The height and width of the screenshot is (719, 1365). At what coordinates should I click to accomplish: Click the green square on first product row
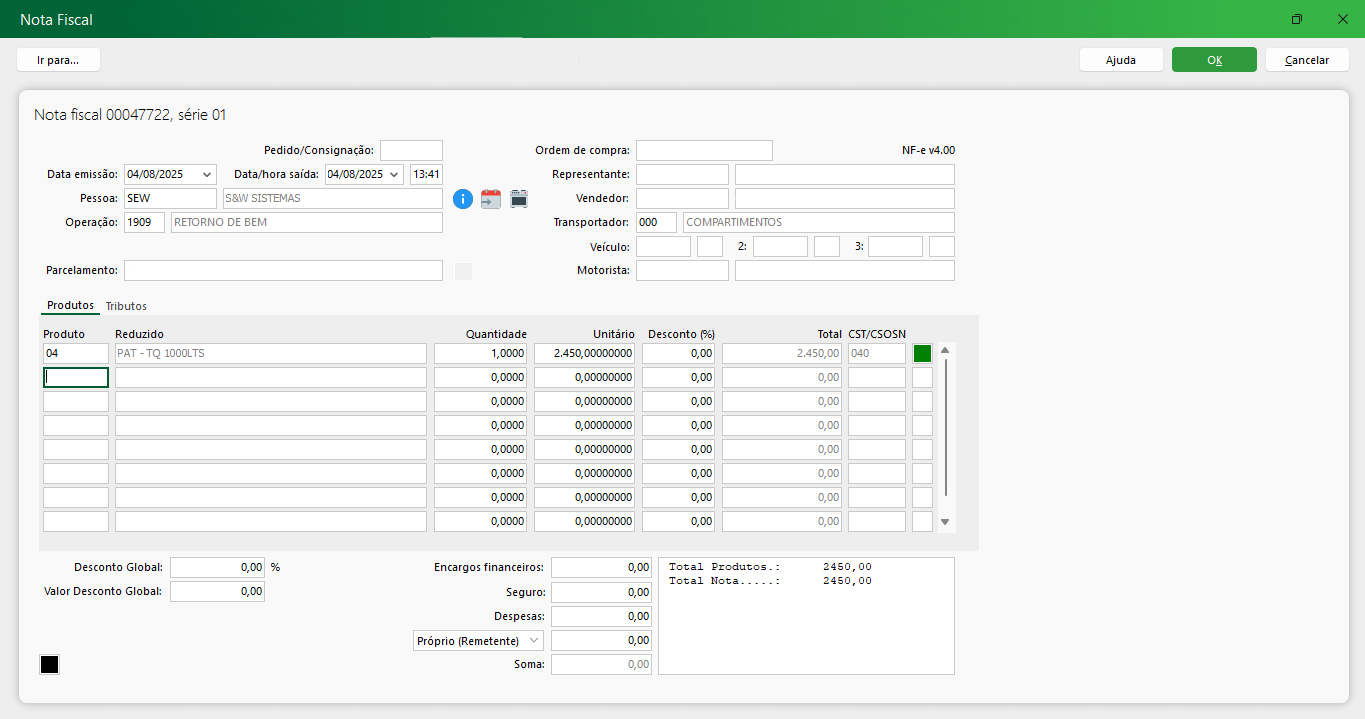[922, 353]
